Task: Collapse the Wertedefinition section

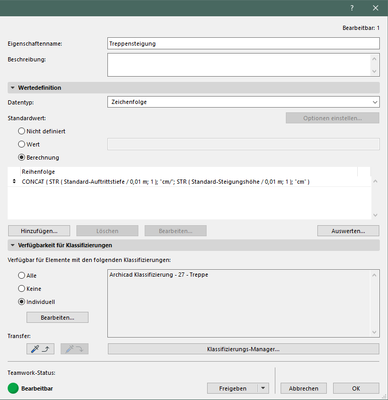Action: point(12,88)
